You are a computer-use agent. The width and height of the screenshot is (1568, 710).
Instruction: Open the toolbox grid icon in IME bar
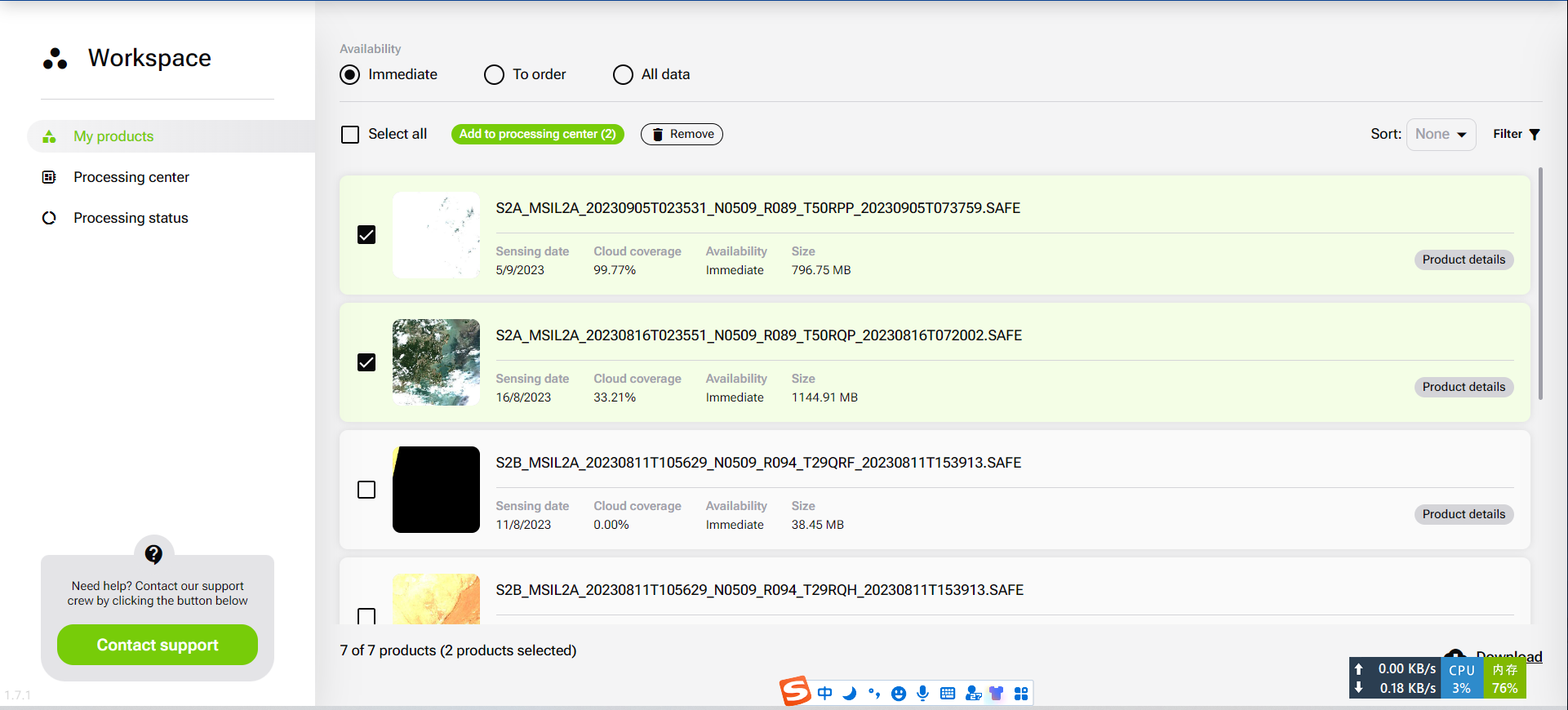pos(1021,694)
